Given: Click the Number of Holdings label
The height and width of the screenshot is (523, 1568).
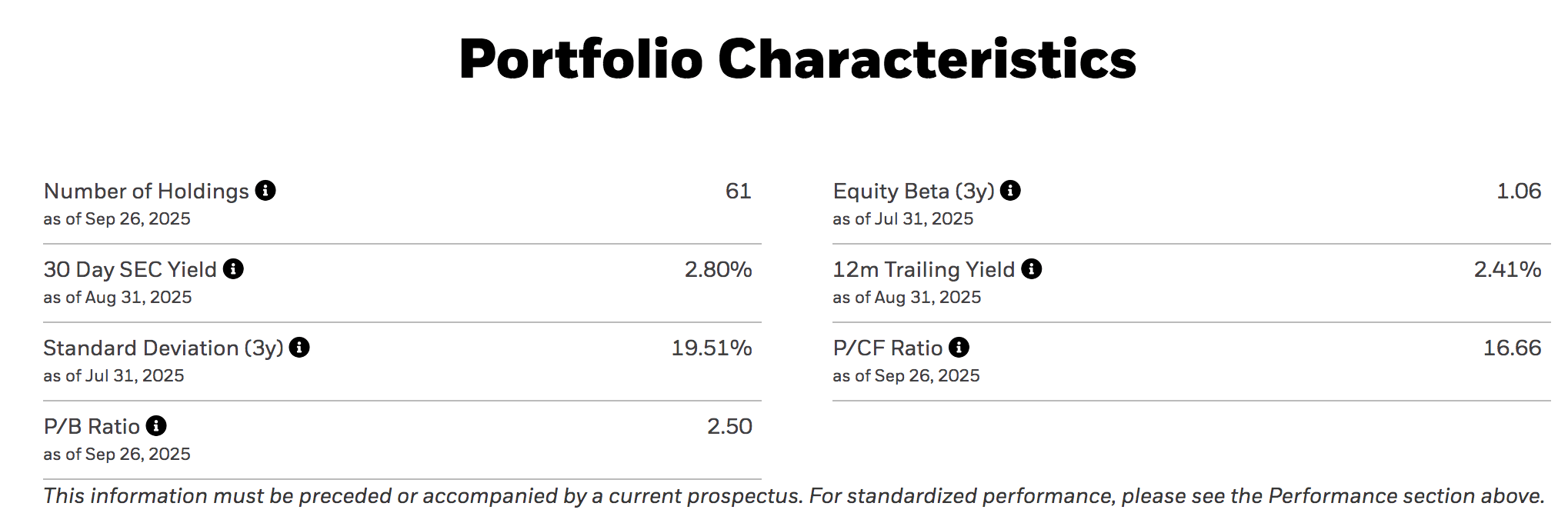Looking at the screenshot, I should 146,191.
